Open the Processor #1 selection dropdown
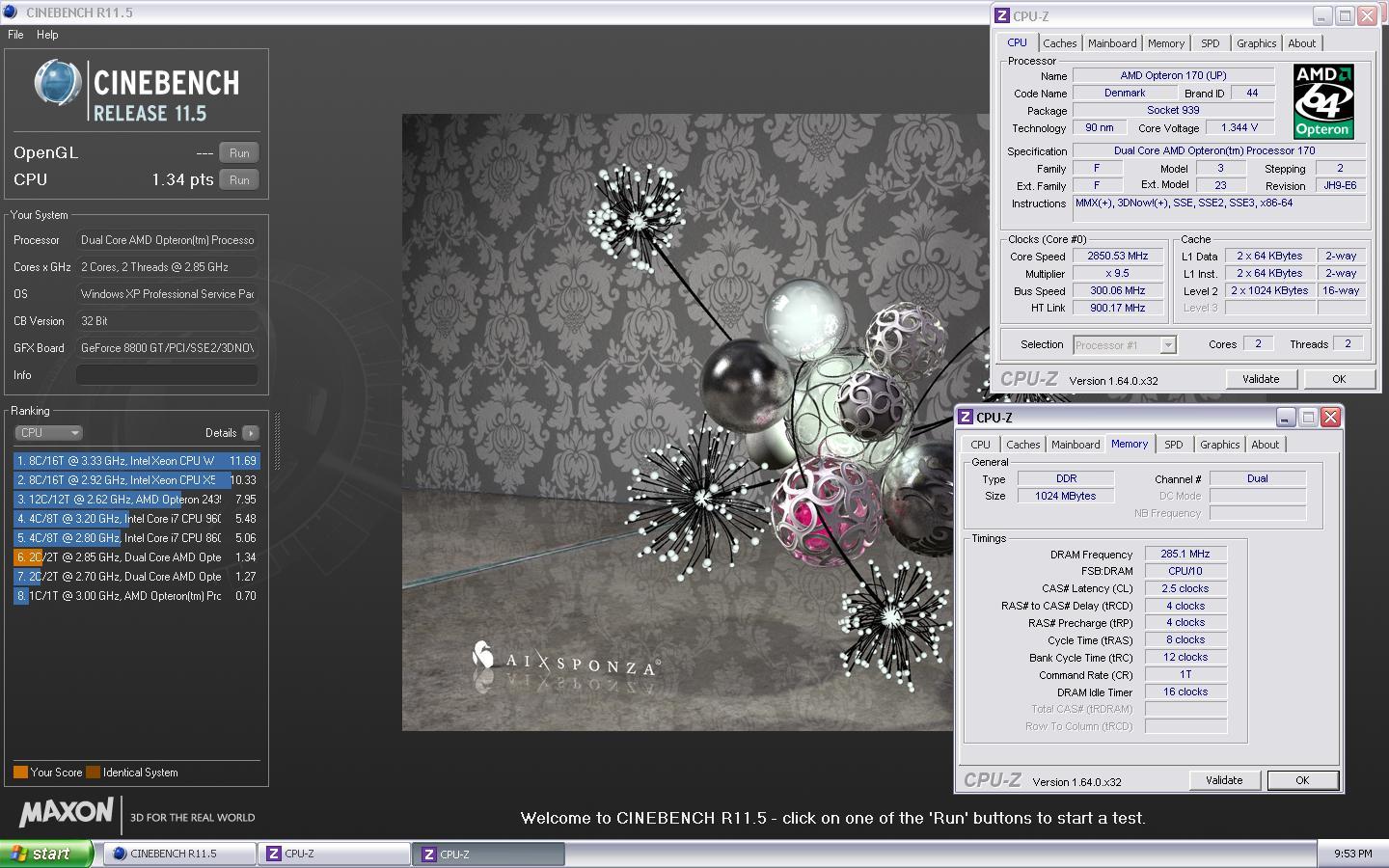Screen dimensions: 1389x868 tap(1124, 345)
